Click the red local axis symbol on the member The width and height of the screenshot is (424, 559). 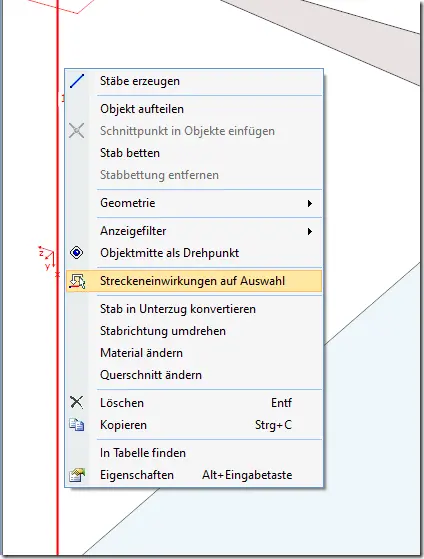click(x=48, y=257)
